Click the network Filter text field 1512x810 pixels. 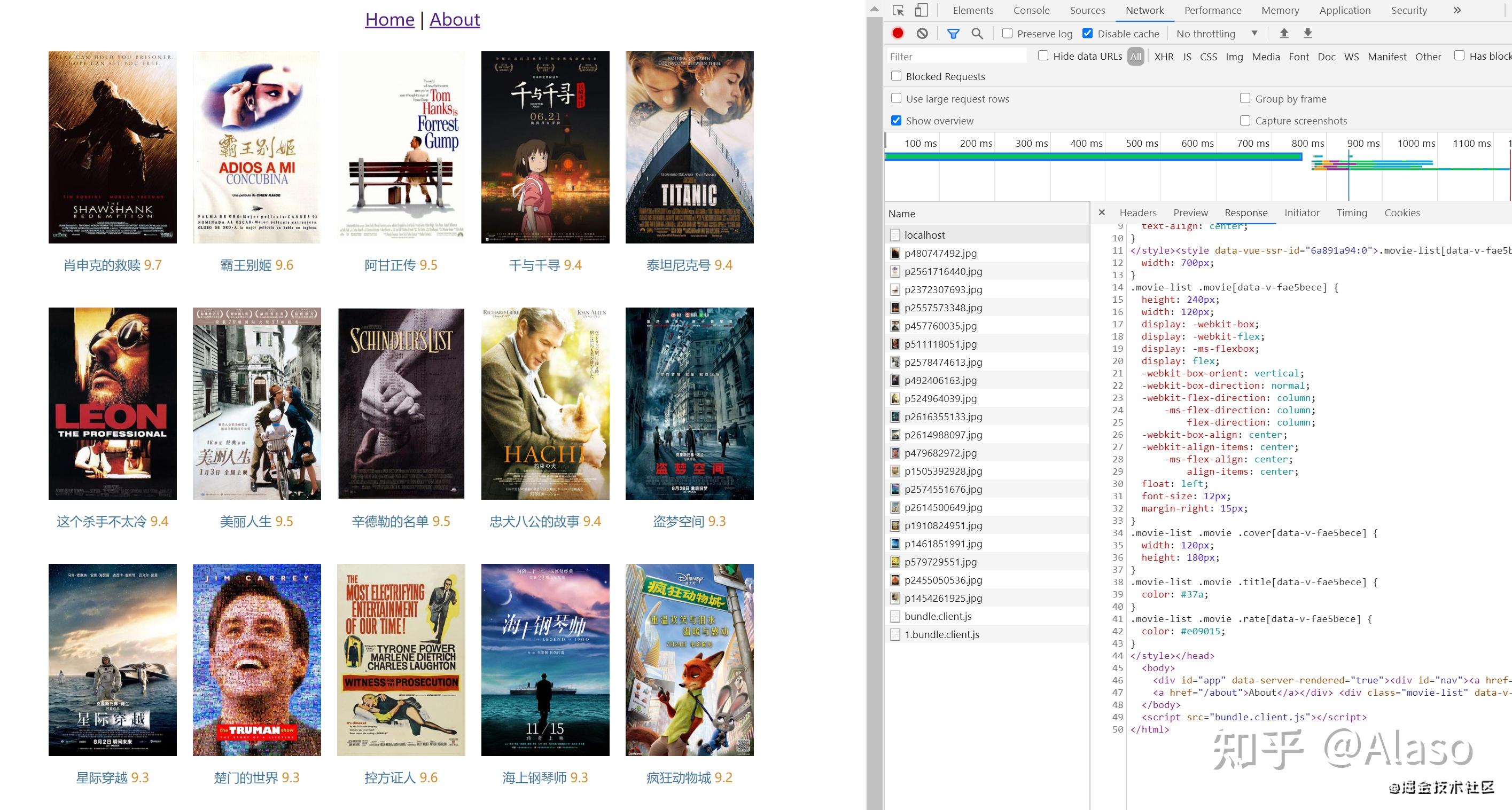pyautogui.click(x=957, y=56)
